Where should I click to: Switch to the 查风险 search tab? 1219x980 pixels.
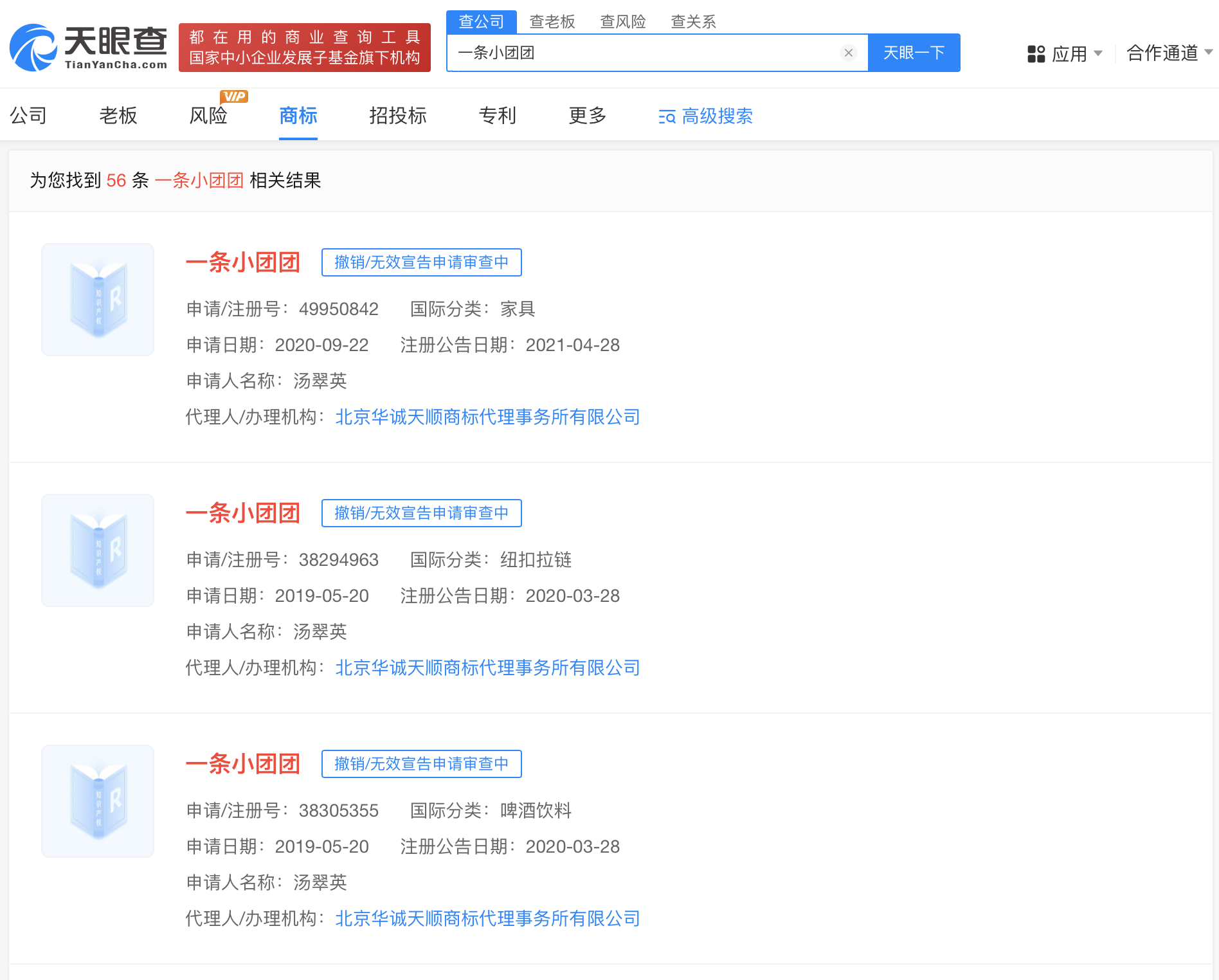click(622, 22)
